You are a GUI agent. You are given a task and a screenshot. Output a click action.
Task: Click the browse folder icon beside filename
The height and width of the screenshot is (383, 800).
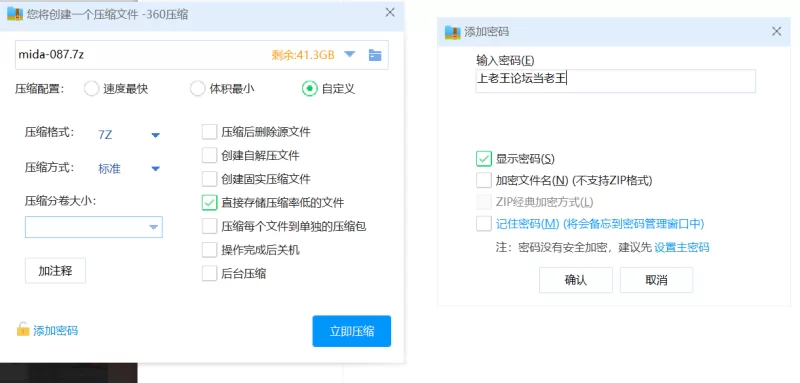pos(375,55)
